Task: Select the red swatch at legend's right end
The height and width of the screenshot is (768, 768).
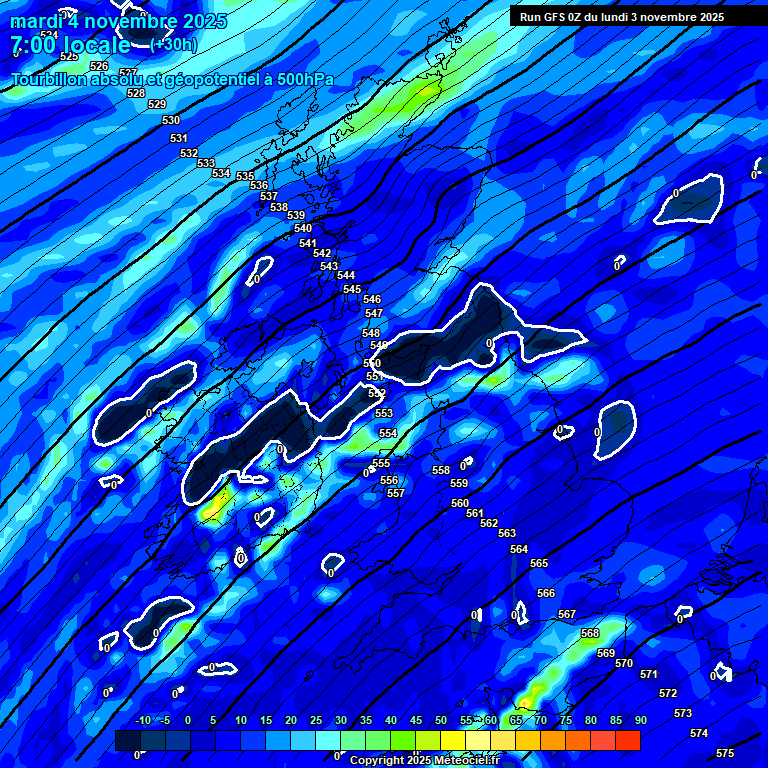Action: (627, 741)
